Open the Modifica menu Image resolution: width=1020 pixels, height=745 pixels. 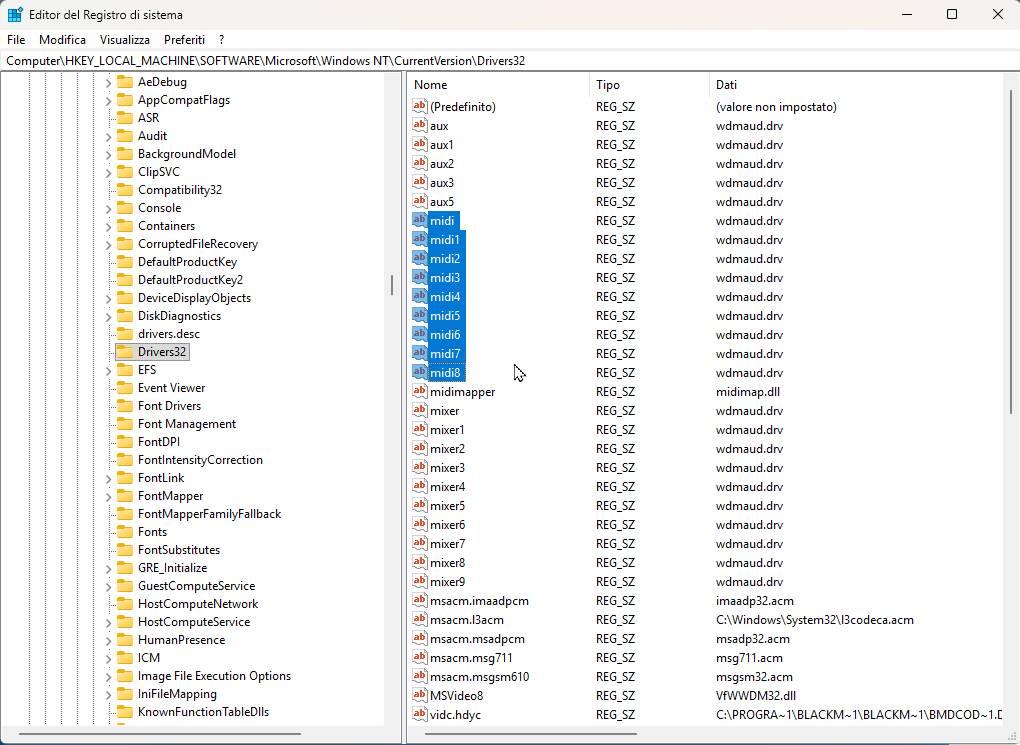pyautogui.click(x=62, y=40)
